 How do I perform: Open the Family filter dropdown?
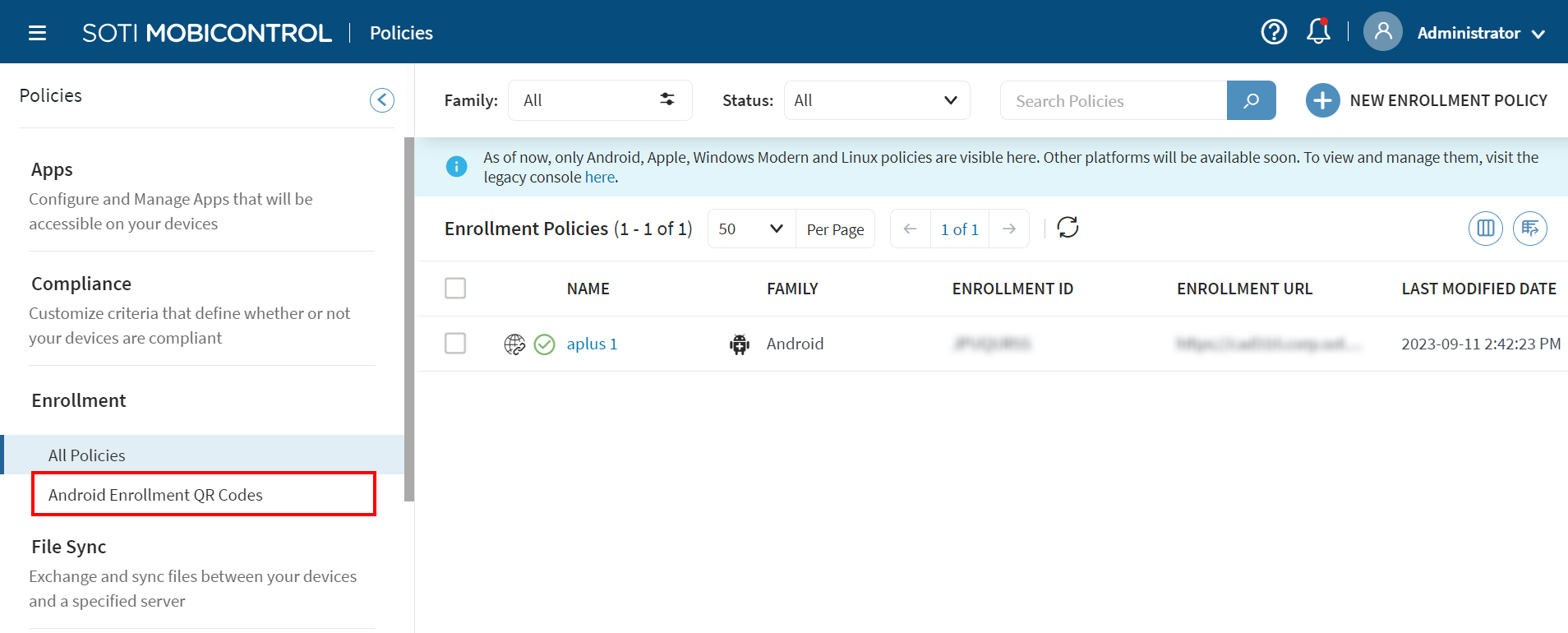click(599, 100)
